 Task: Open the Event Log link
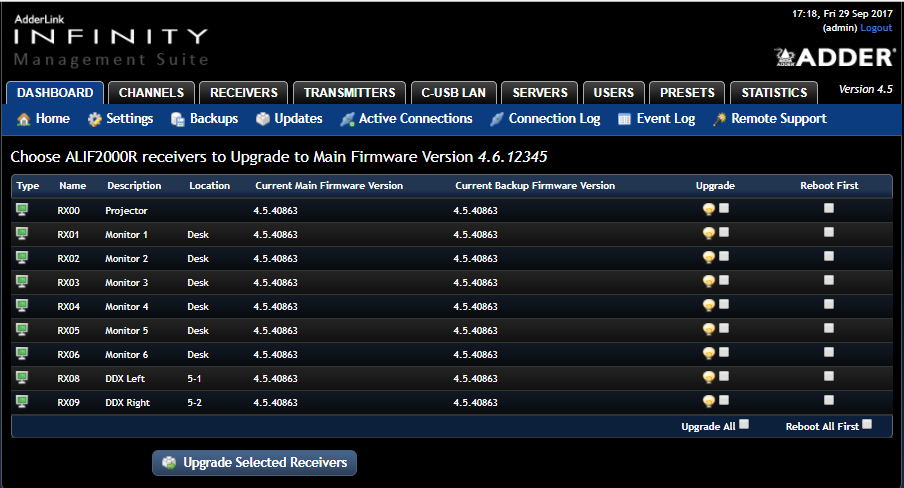tap(665, 119)
